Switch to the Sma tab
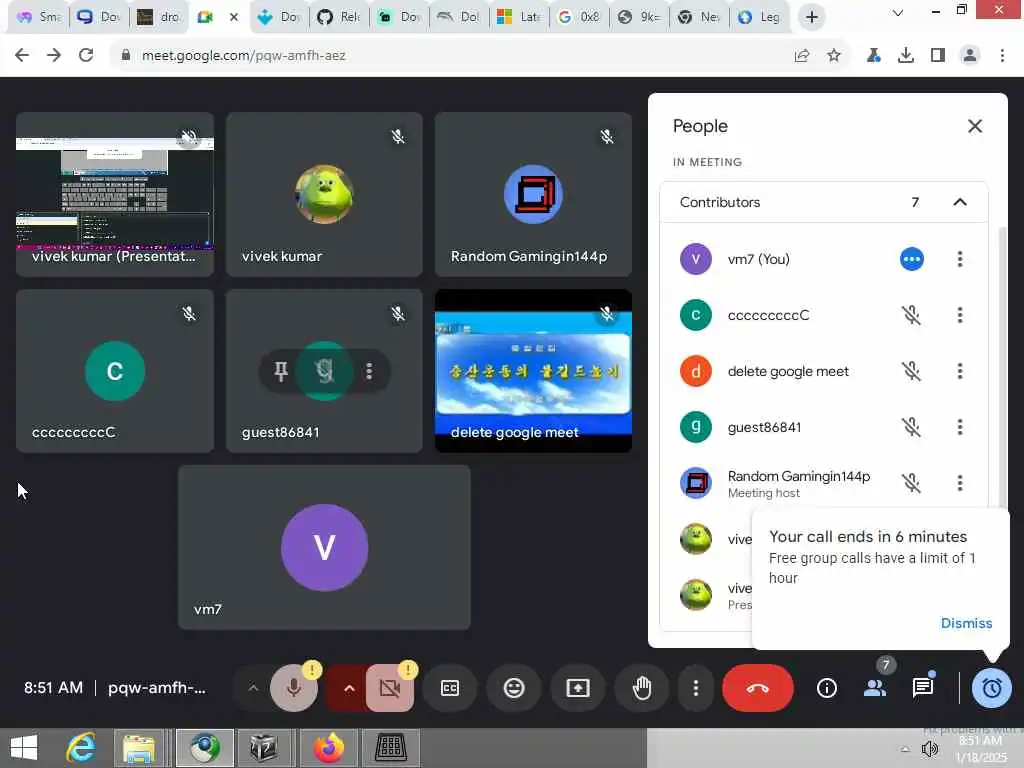The width and height of the screenshot is (1024, 768). click(x=38, y=17)
